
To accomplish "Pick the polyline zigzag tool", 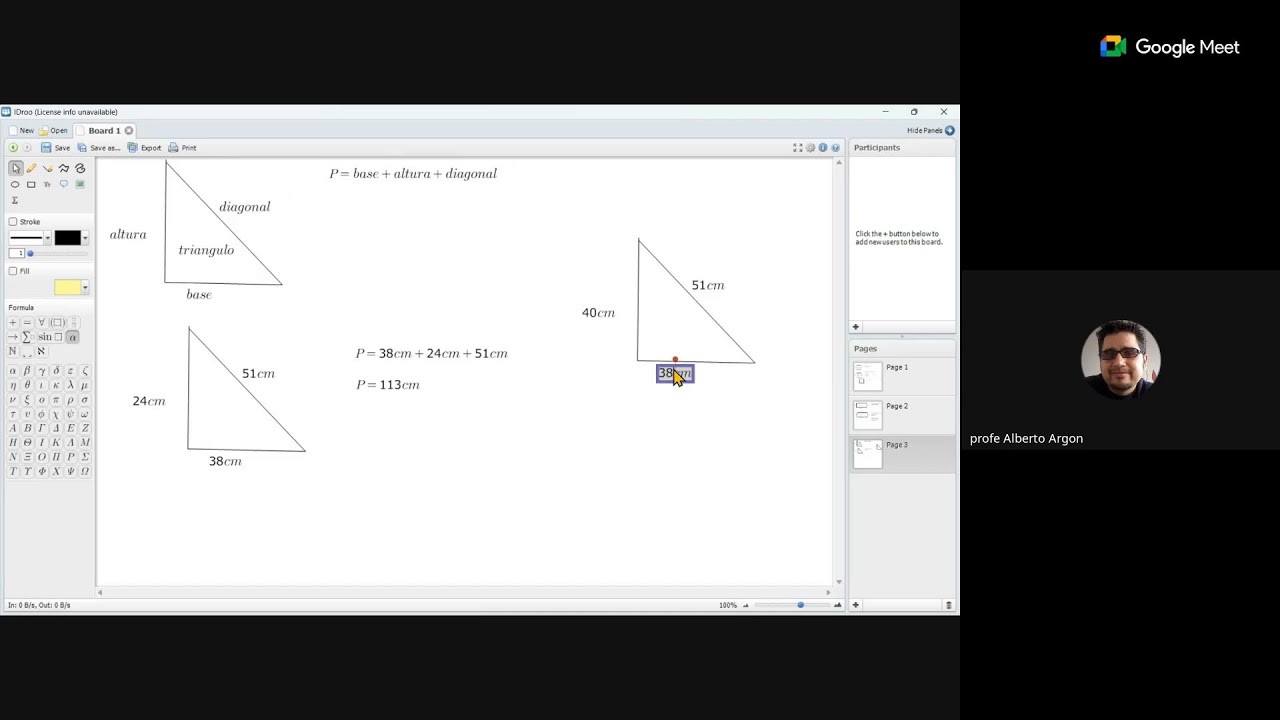I will [x=64, y=168].
